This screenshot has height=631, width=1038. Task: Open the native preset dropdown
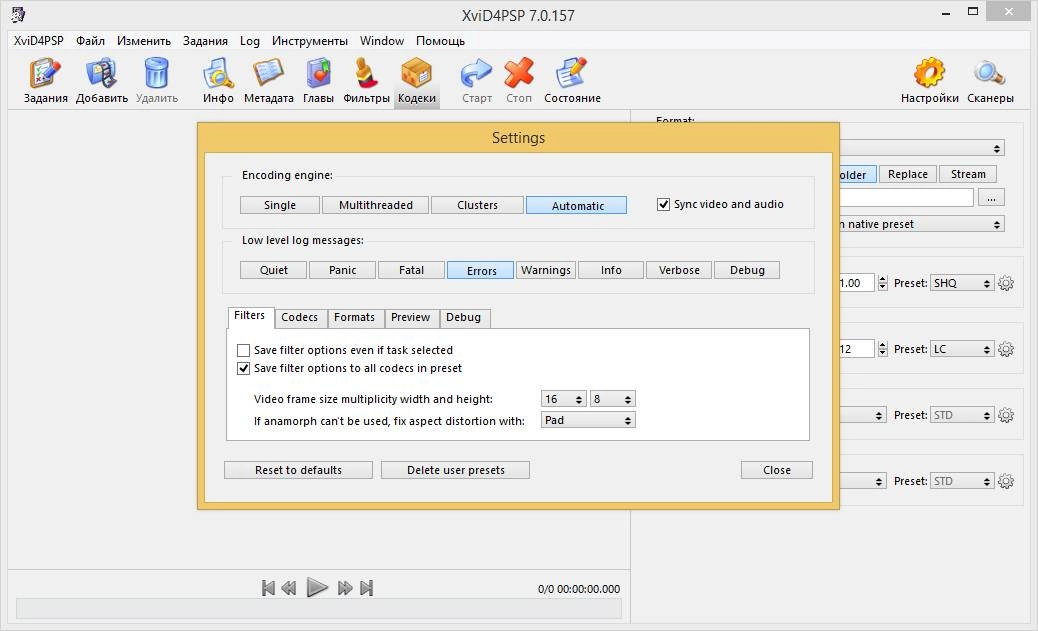click(x=921, y=224)
